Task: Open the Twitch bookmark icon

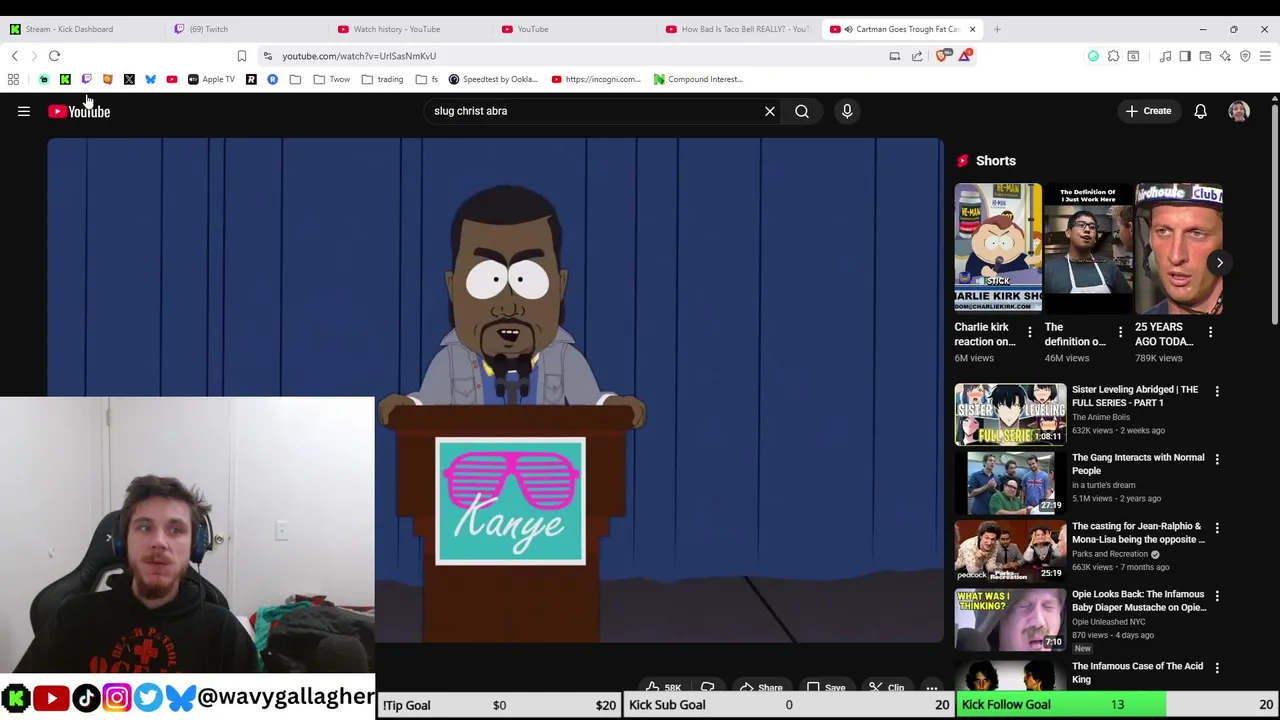Action: (x=86, y=79)
